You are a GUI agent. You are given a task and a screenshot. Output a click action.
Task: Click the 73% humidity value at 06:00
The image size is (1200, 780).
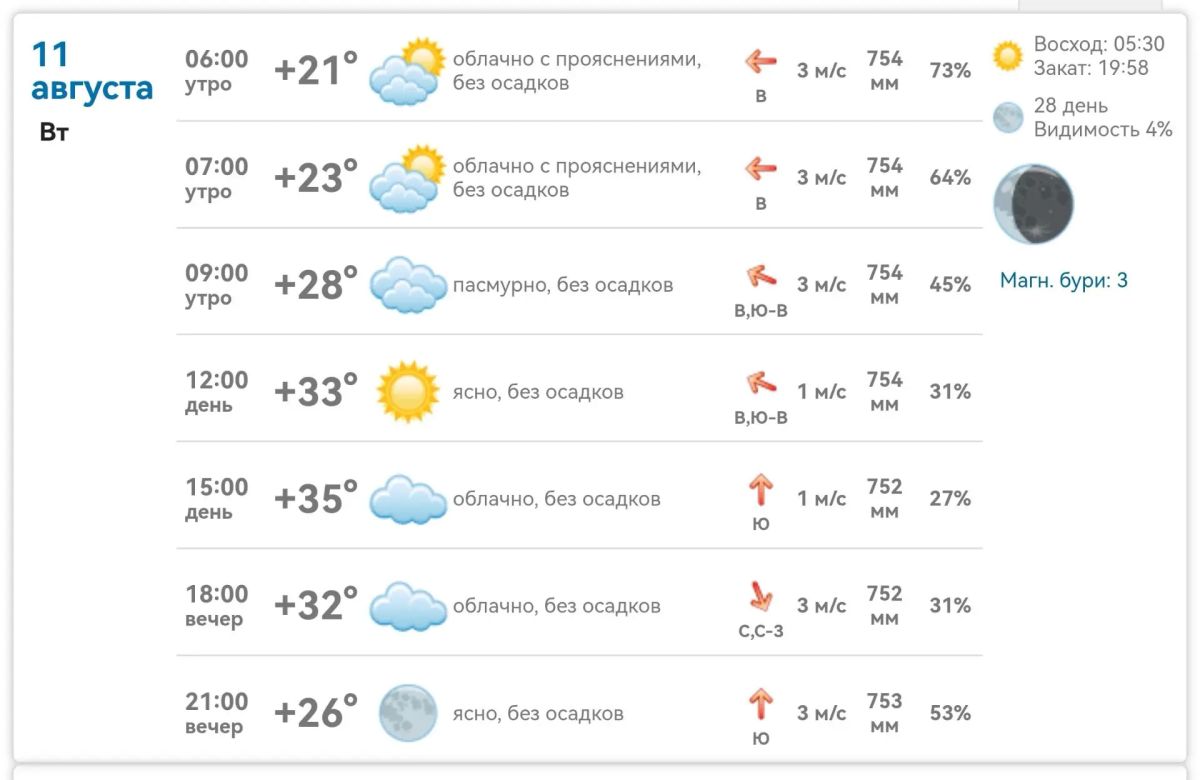pyautogui.click(x=950, y=70)
